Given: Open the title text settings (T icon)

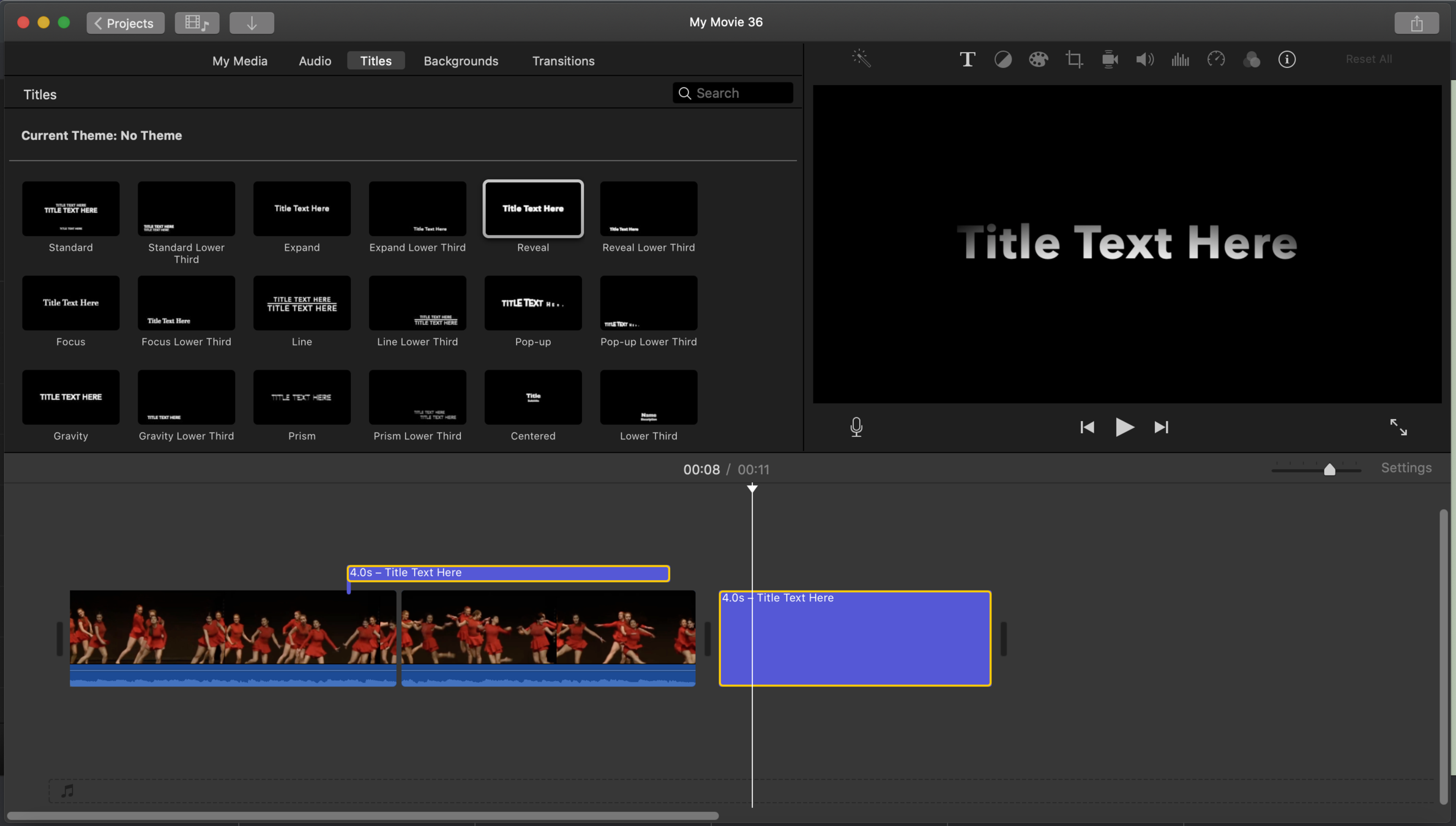Looking at the screenshot, I should pyautogui.click(x=967, y=59).
